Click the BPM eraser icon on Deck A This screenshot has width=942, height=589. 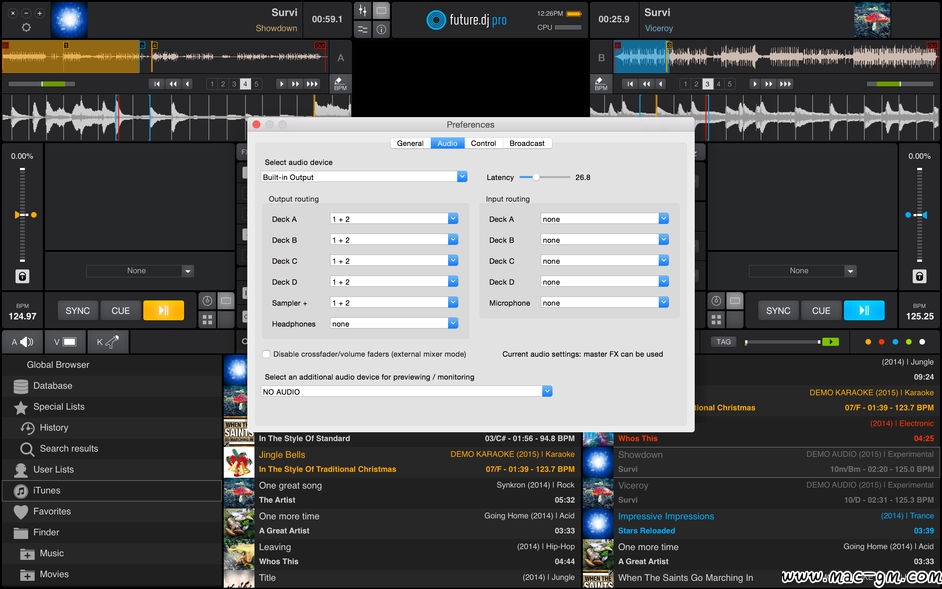tap(341, 84)
